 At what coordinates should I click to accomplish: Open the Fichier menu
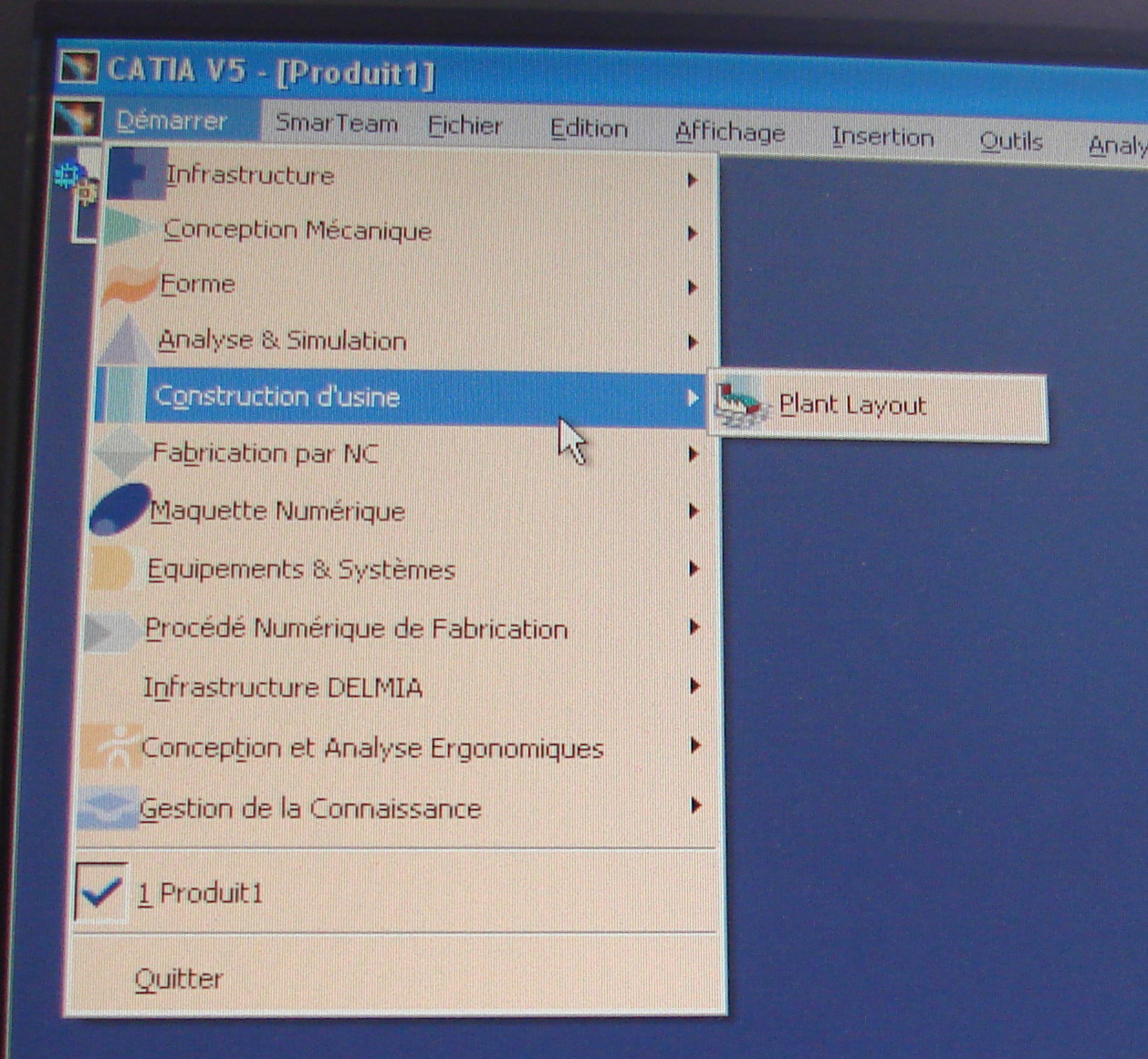tap(464, 125)
